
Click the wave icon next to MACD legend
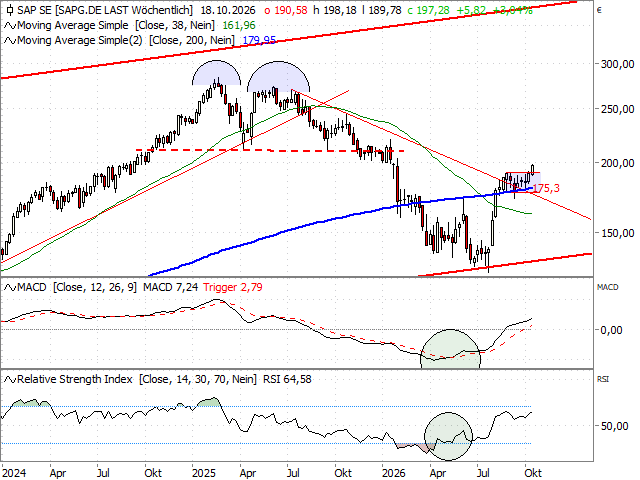click(x=10, y=288)
